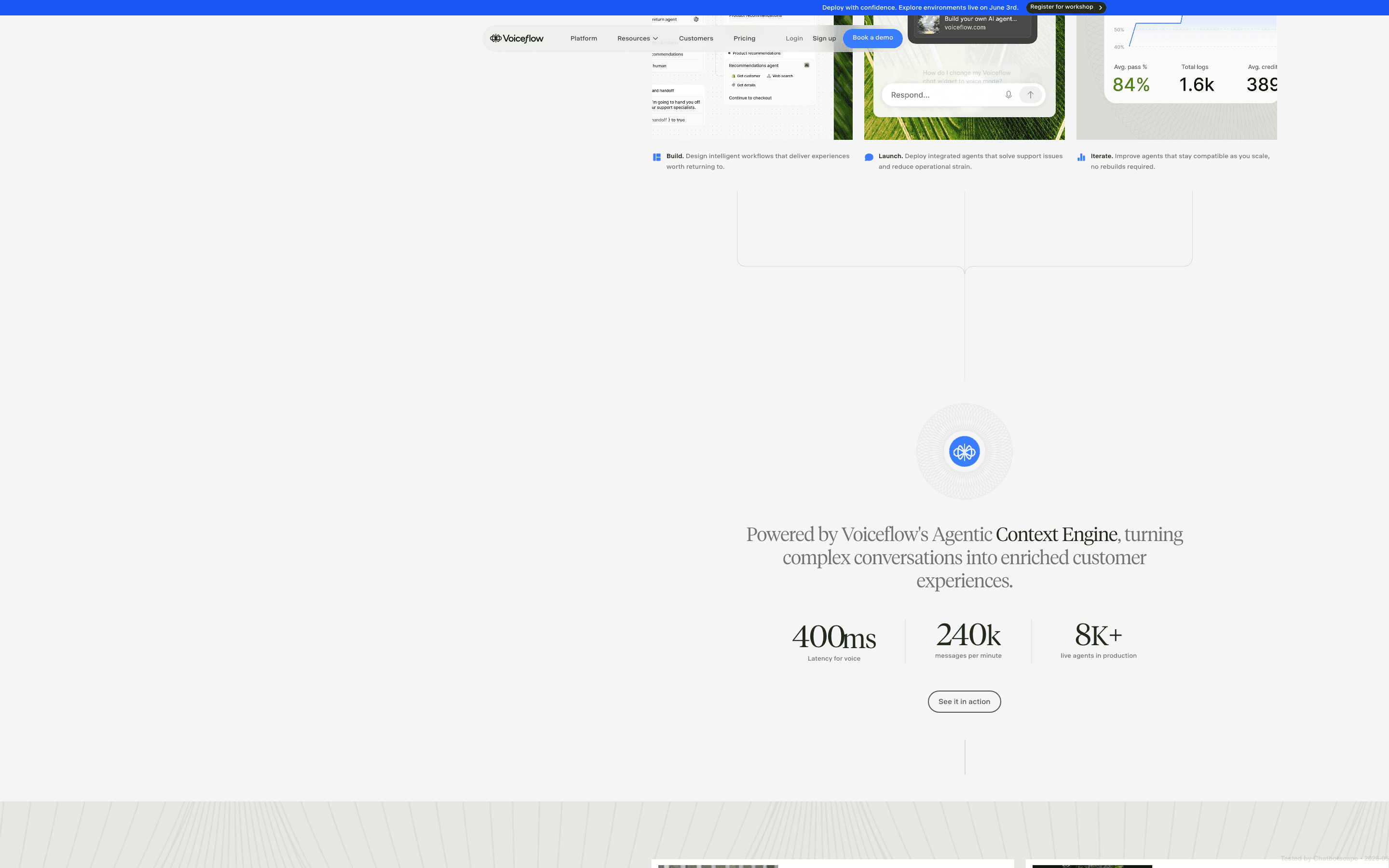Click the 1.6k Total logs value
Image resolution: width=1389 pixels, height=868 pixels.
[x=1196, y=85]
